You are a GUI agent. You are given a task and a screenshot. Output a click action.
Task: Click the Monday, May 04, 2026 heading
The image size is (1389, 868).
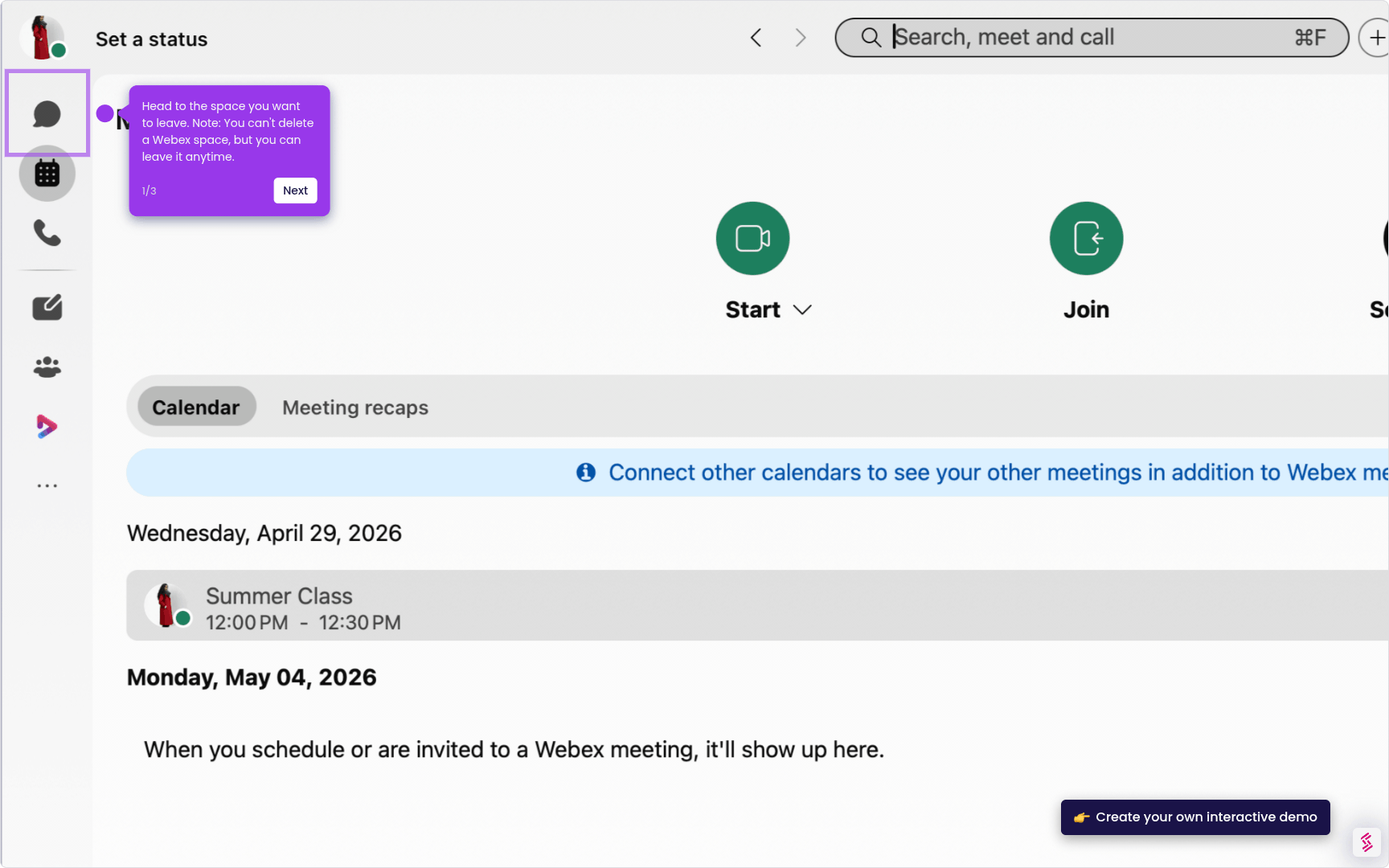(252, 678)
